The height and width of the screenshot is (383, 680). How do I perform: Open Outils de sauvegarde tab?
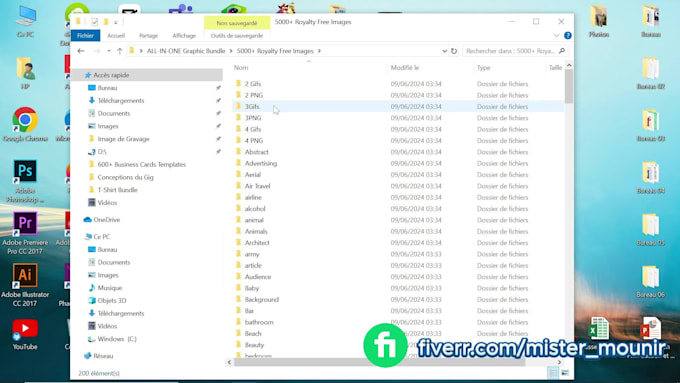tap(237, 36)
